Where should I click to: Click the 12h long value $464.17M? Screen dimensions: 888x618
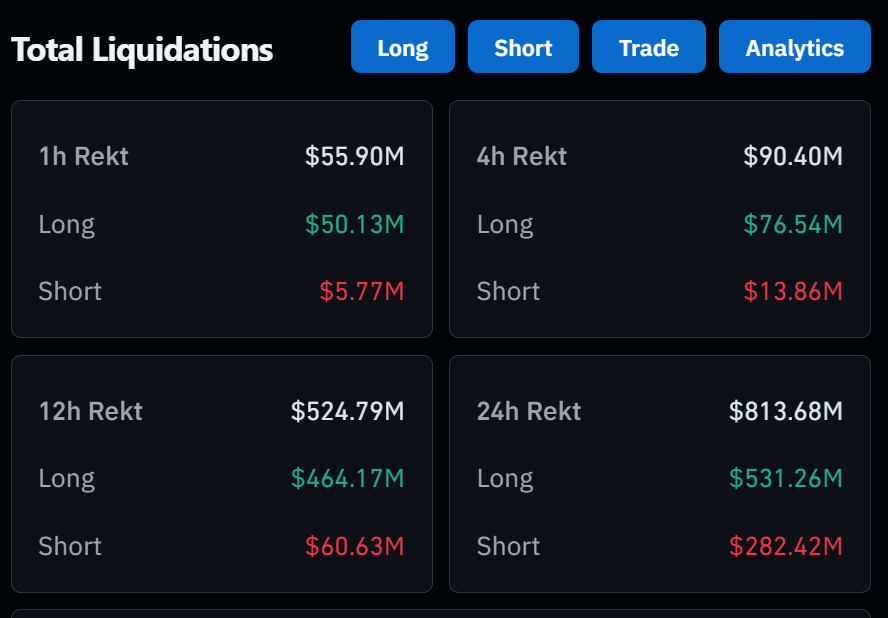point(347,479)
